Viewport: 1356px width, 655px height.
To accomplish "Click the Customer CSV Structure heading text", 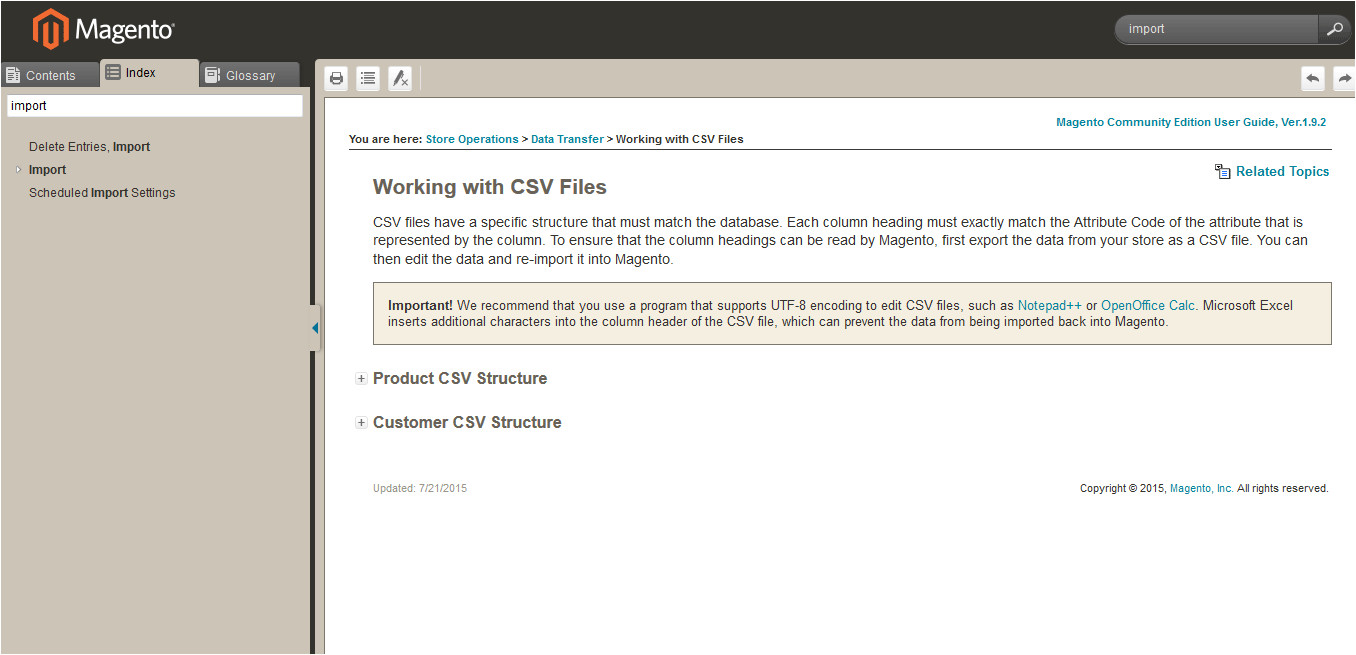I will [467, 423].
